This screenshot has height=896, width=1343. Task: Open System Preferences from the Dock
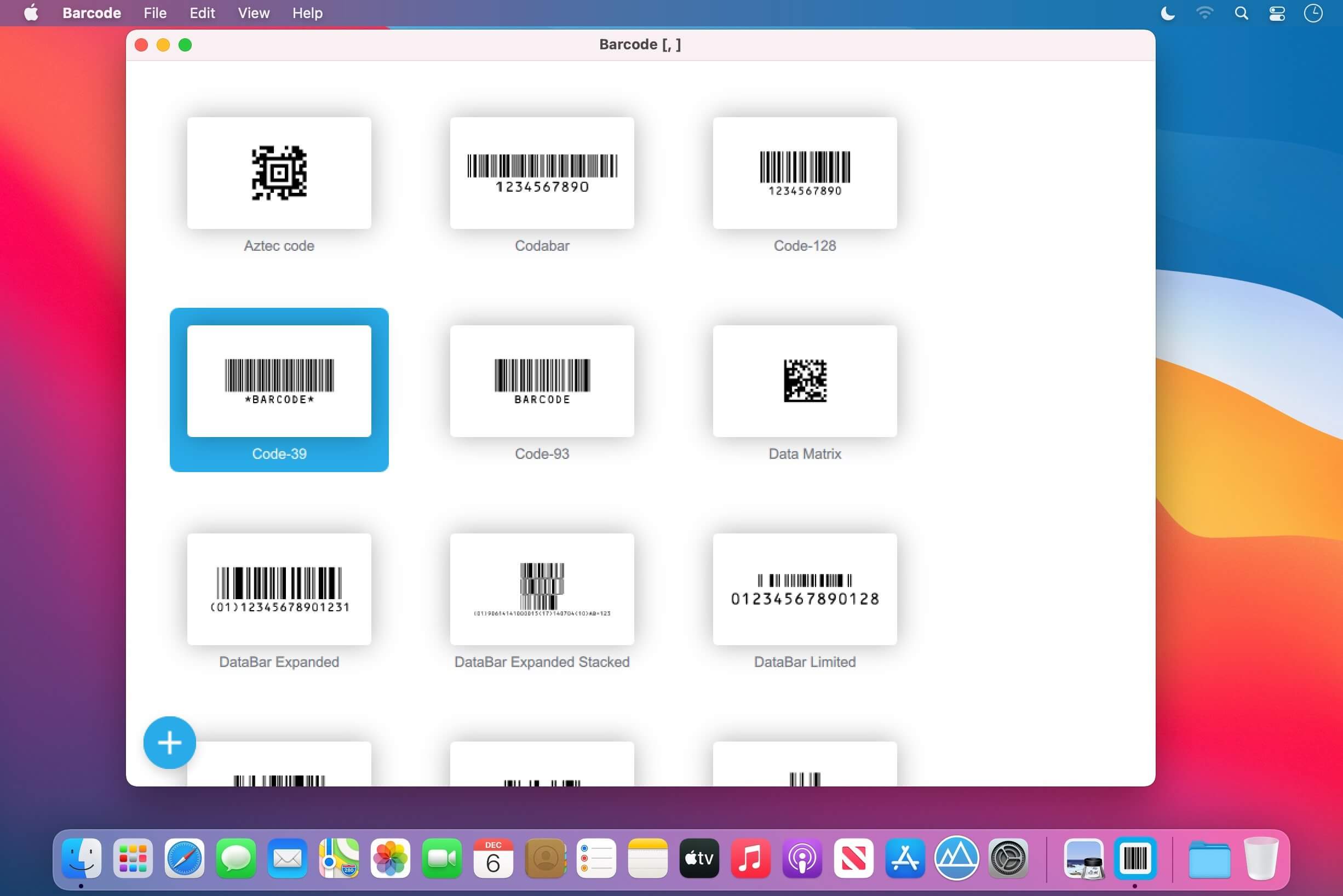coord(1008,858)
